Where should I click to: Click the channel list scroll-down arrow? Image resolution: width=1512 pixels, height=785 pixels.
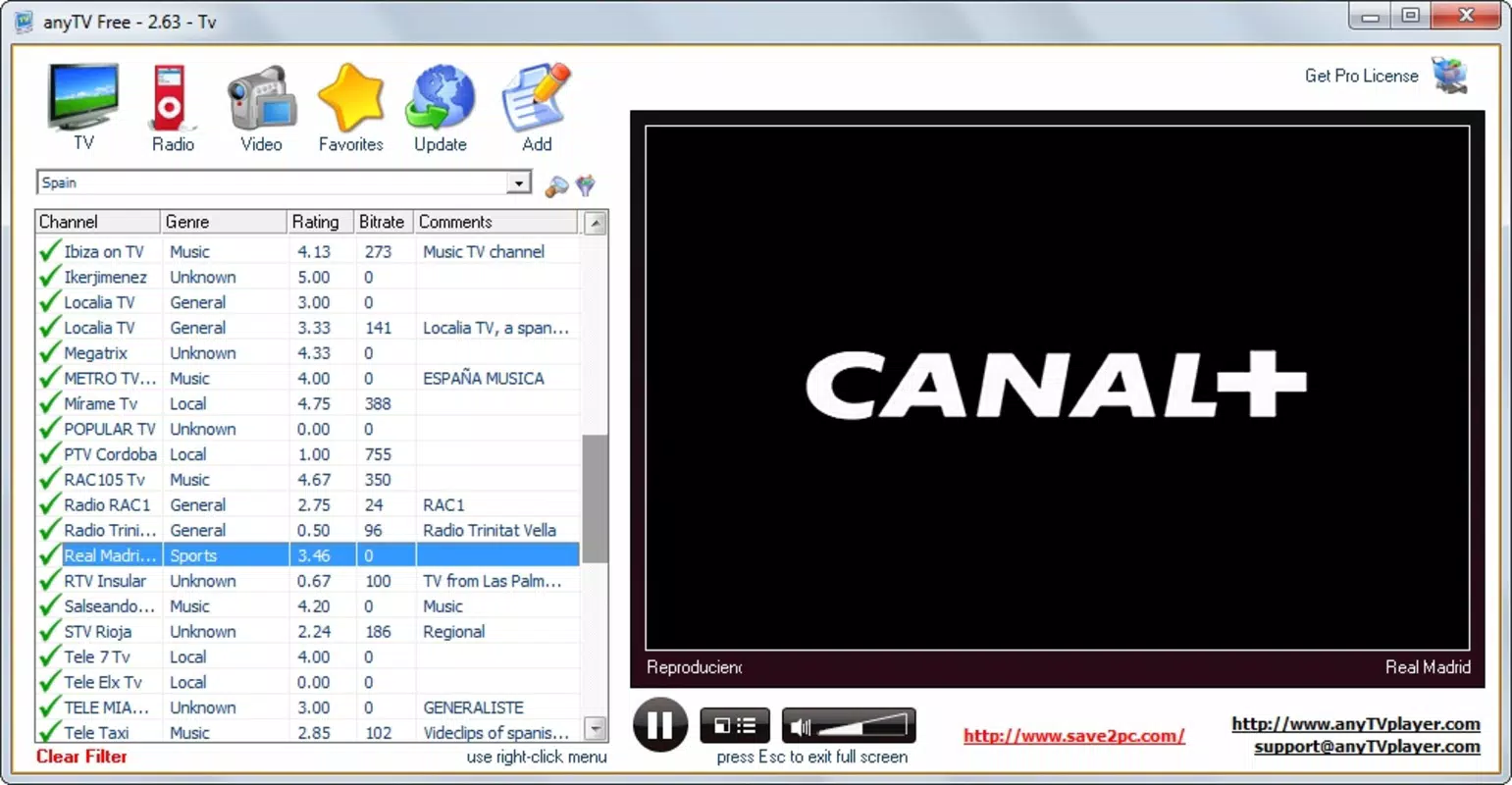[x=595, y=728]
